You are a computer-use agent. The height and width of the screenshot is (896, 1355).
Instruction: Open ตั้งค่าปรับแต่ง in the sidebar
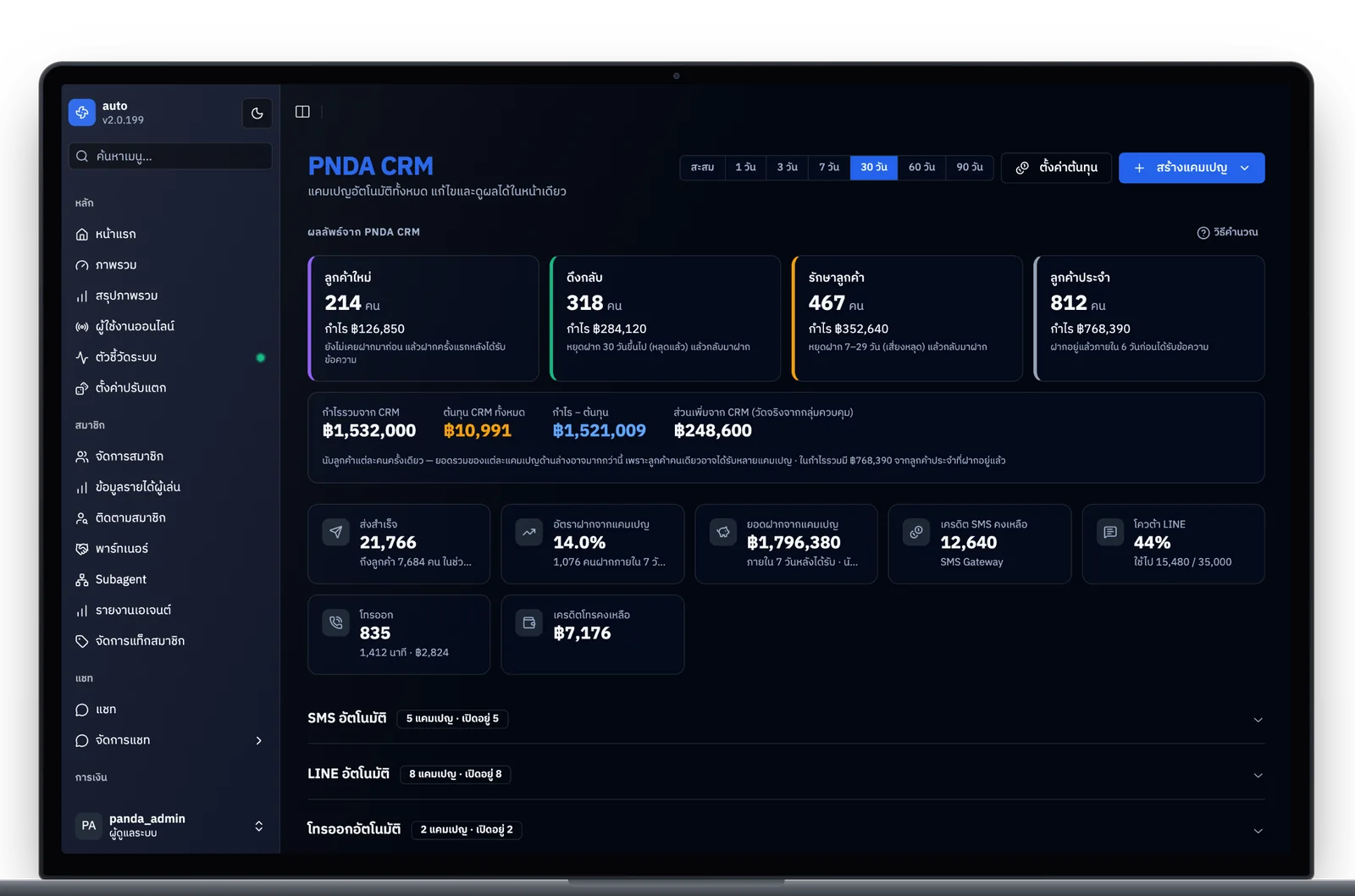click(x=170, y=388)
